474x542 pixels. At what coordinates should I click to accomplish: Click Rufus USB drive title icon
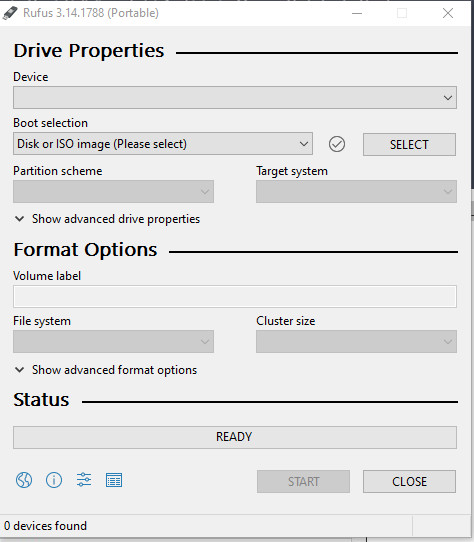pos(10,13)
